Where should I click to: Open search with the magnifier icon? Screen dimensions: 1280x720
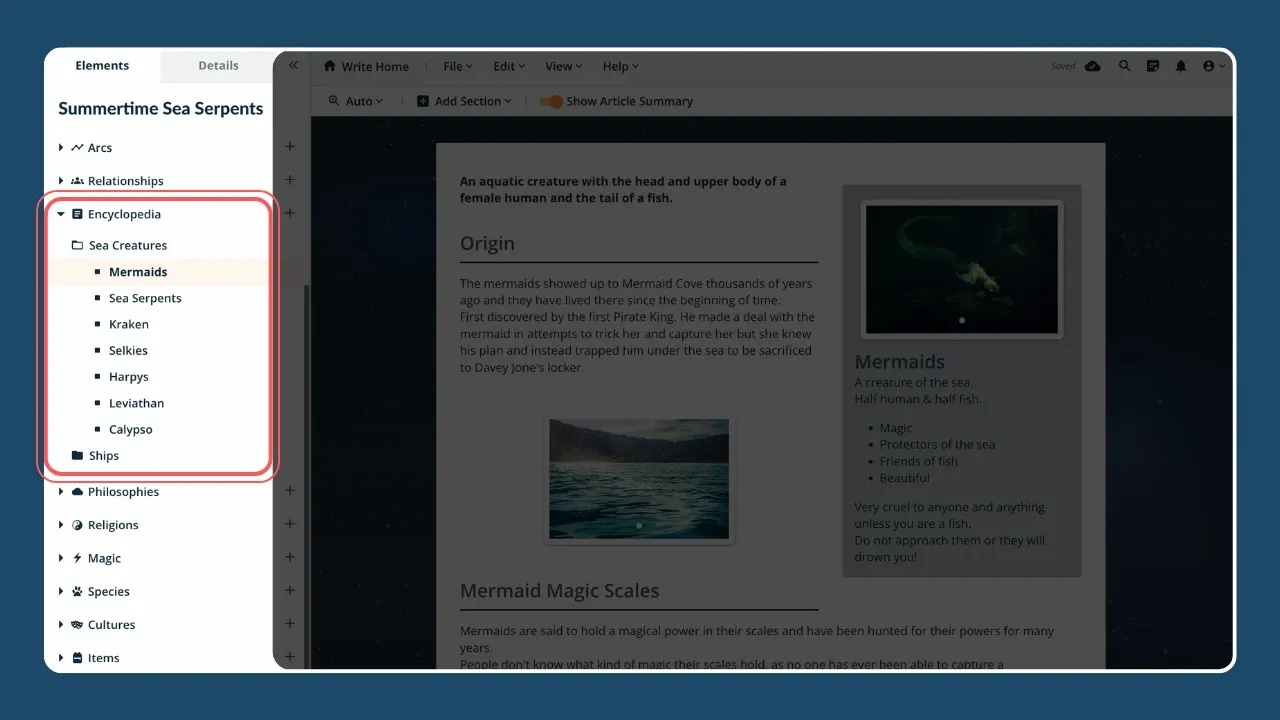(1124, 66)
